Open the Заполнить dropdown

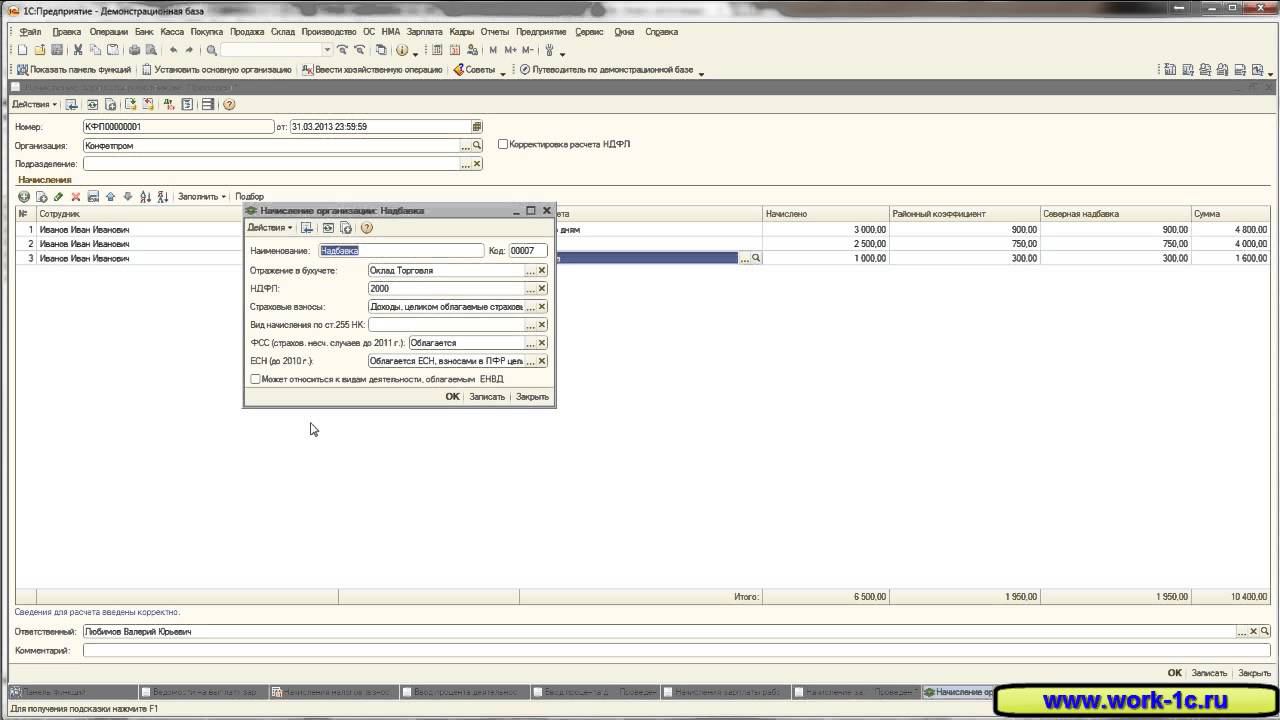click(x=201, y=197)
